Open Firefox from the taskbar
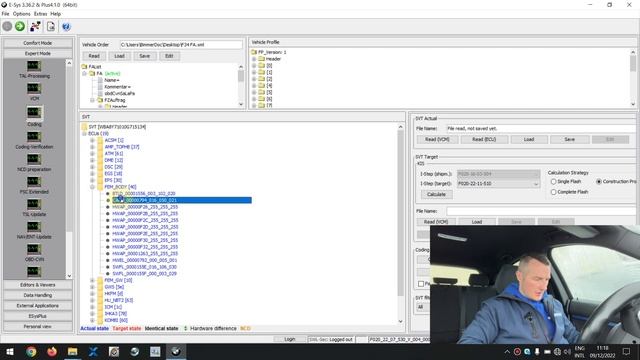The image size is (640, 360). pos(52,351)
